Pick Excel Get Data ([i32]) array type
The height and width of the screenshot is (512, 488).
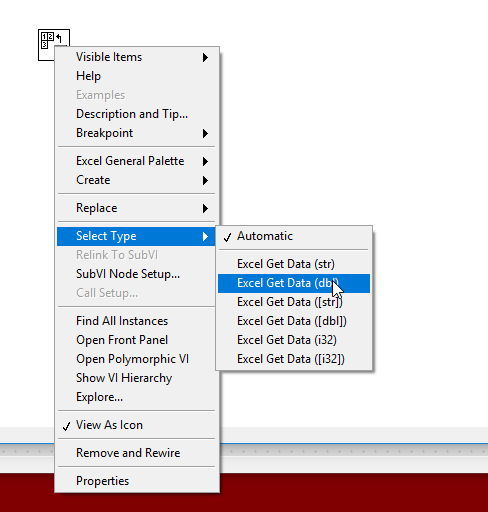(x=294, y=359)
